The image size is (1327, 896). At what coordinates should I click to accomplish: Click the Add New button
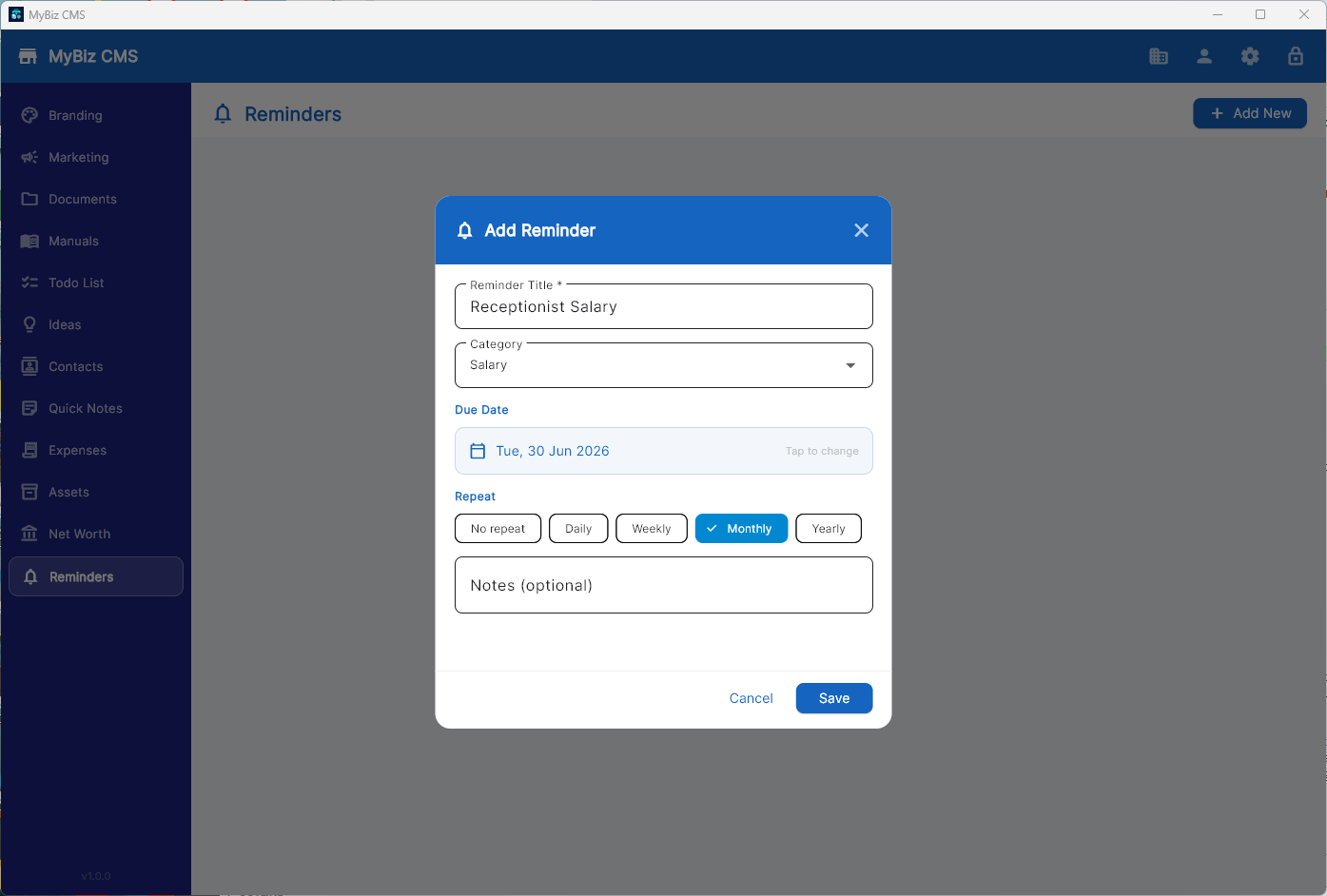(1250, 113)
